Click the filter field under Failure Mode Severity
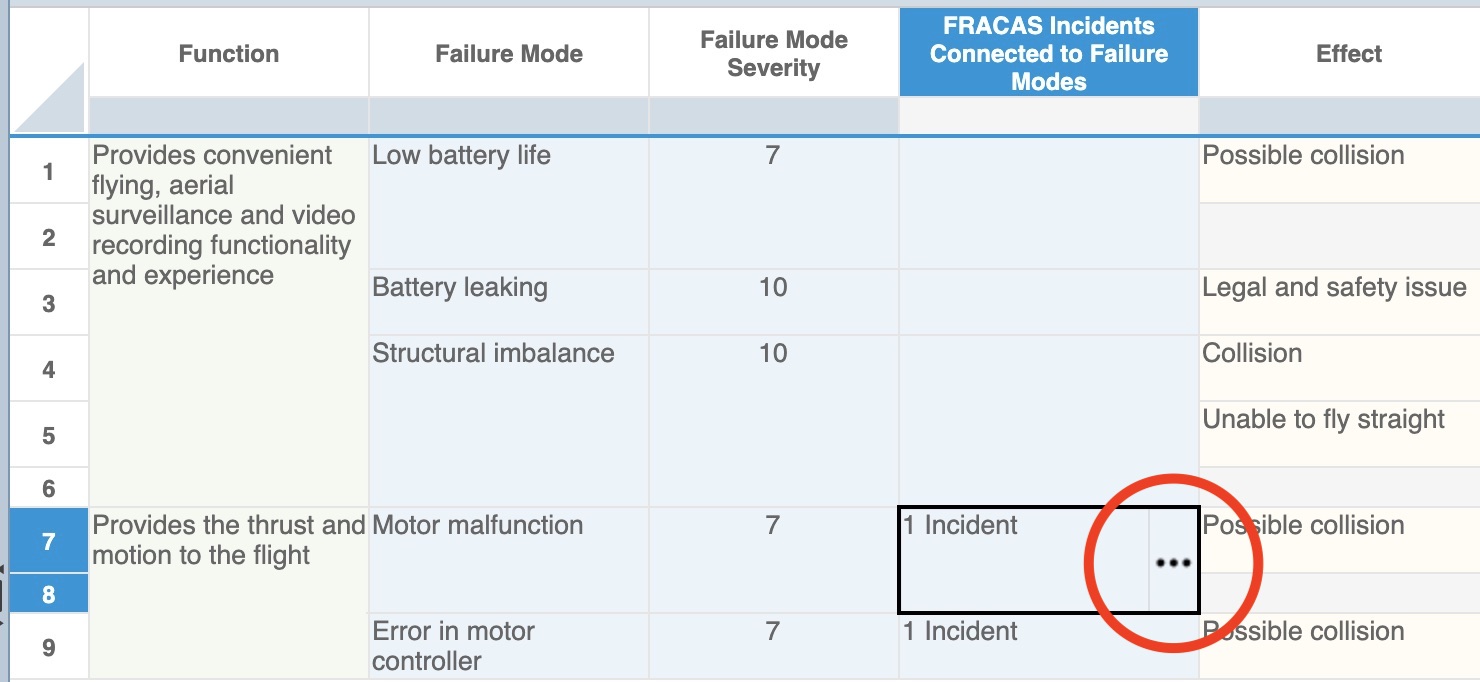1480x682 pixels. point(773,115)
